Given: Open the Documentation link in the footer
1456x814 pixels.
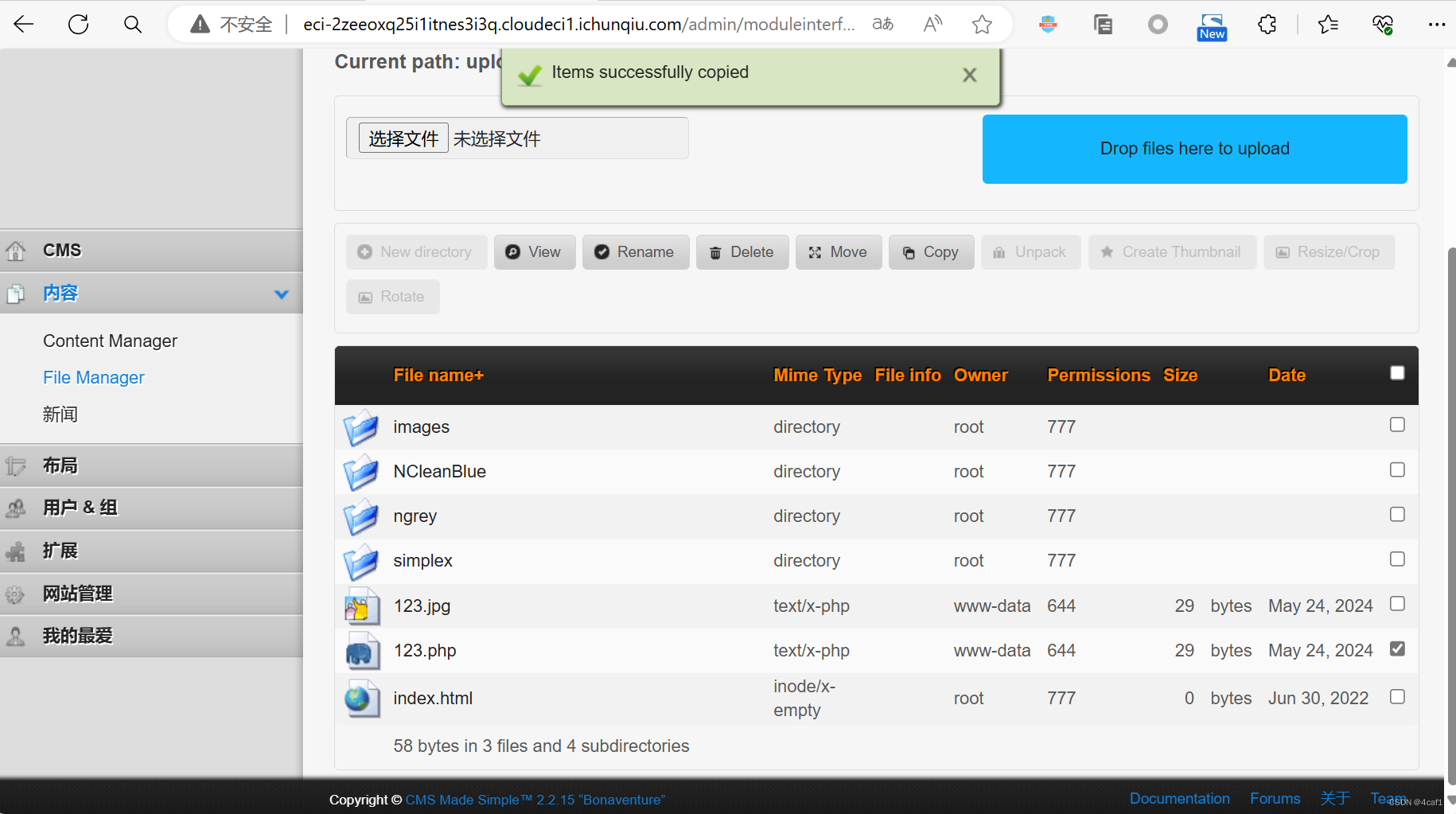Looking at the screenshot, I should coord(1179,798).
